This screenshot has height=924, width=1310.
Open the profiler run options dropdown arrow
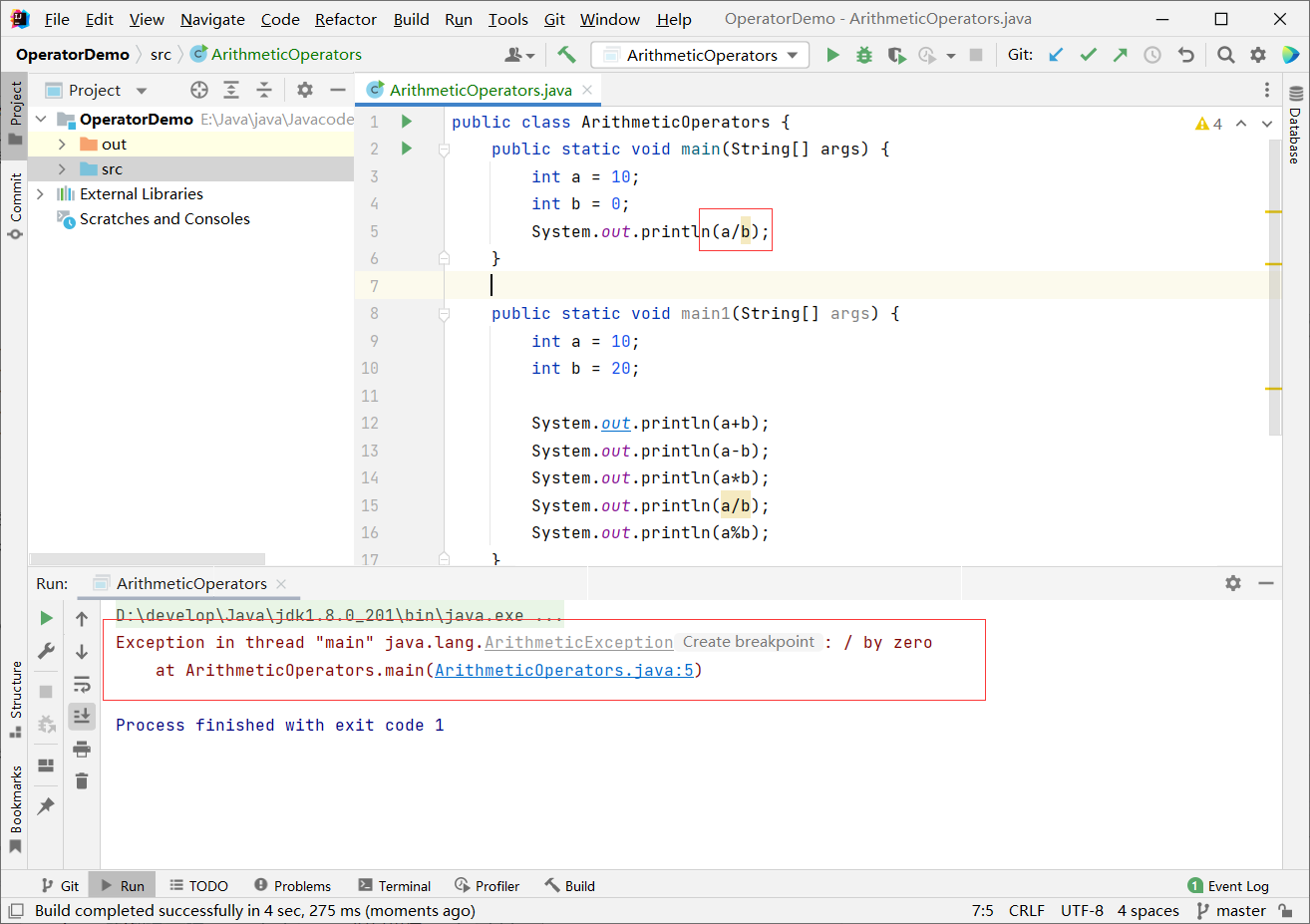(x=950, y=56)
